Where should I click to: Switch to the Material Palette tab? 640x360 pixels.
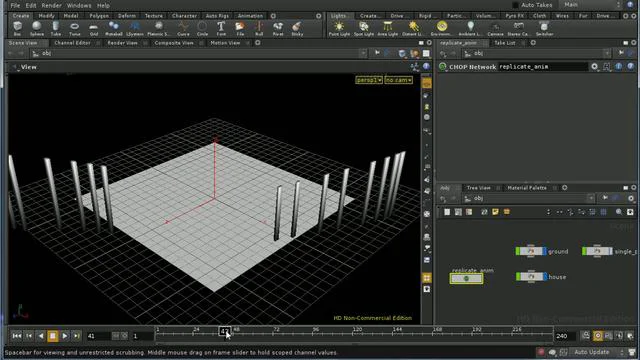[527, 188]
